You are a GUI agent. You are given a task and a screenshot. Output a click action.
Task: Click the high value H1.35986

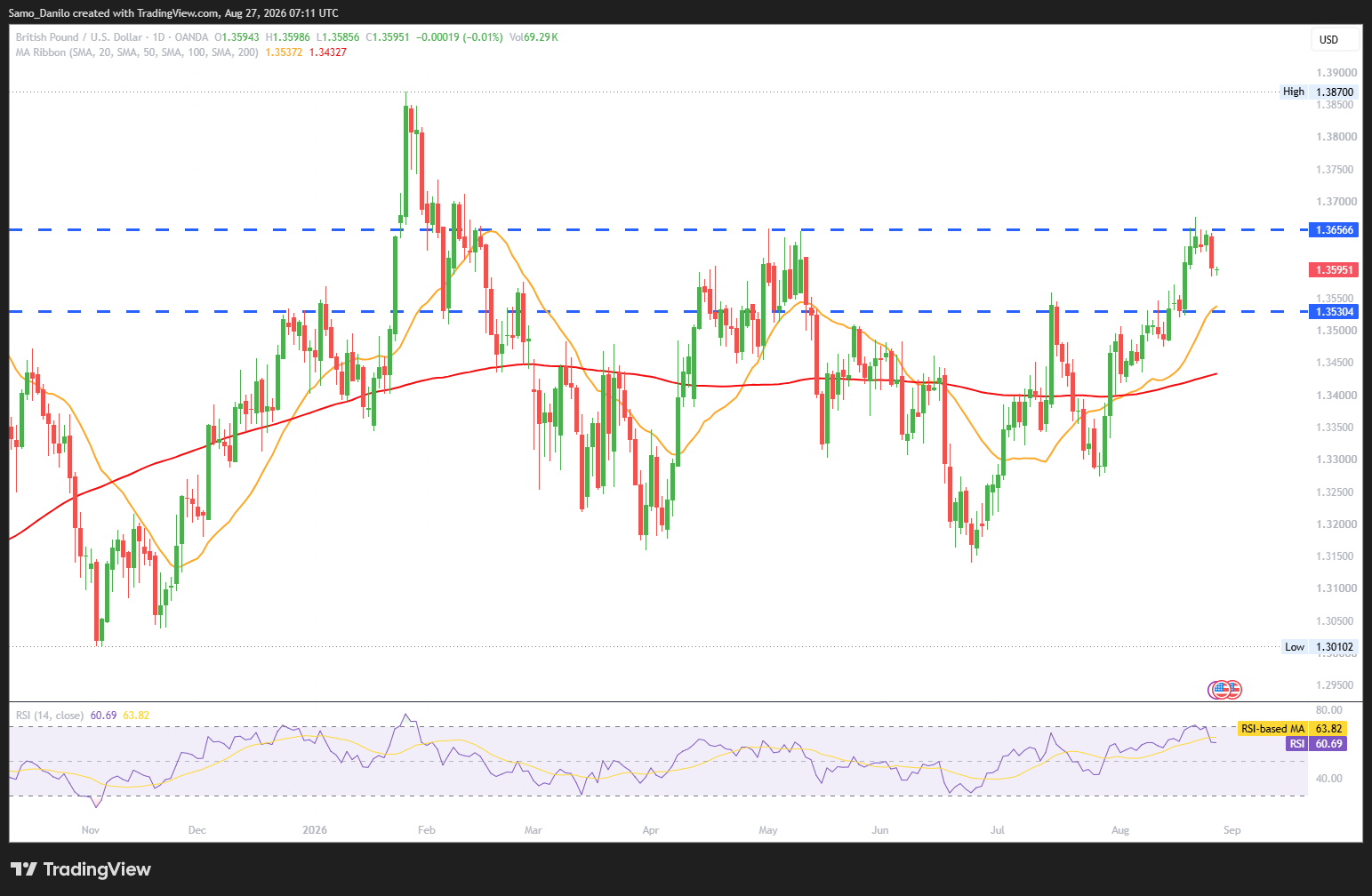tap(288, 37)
